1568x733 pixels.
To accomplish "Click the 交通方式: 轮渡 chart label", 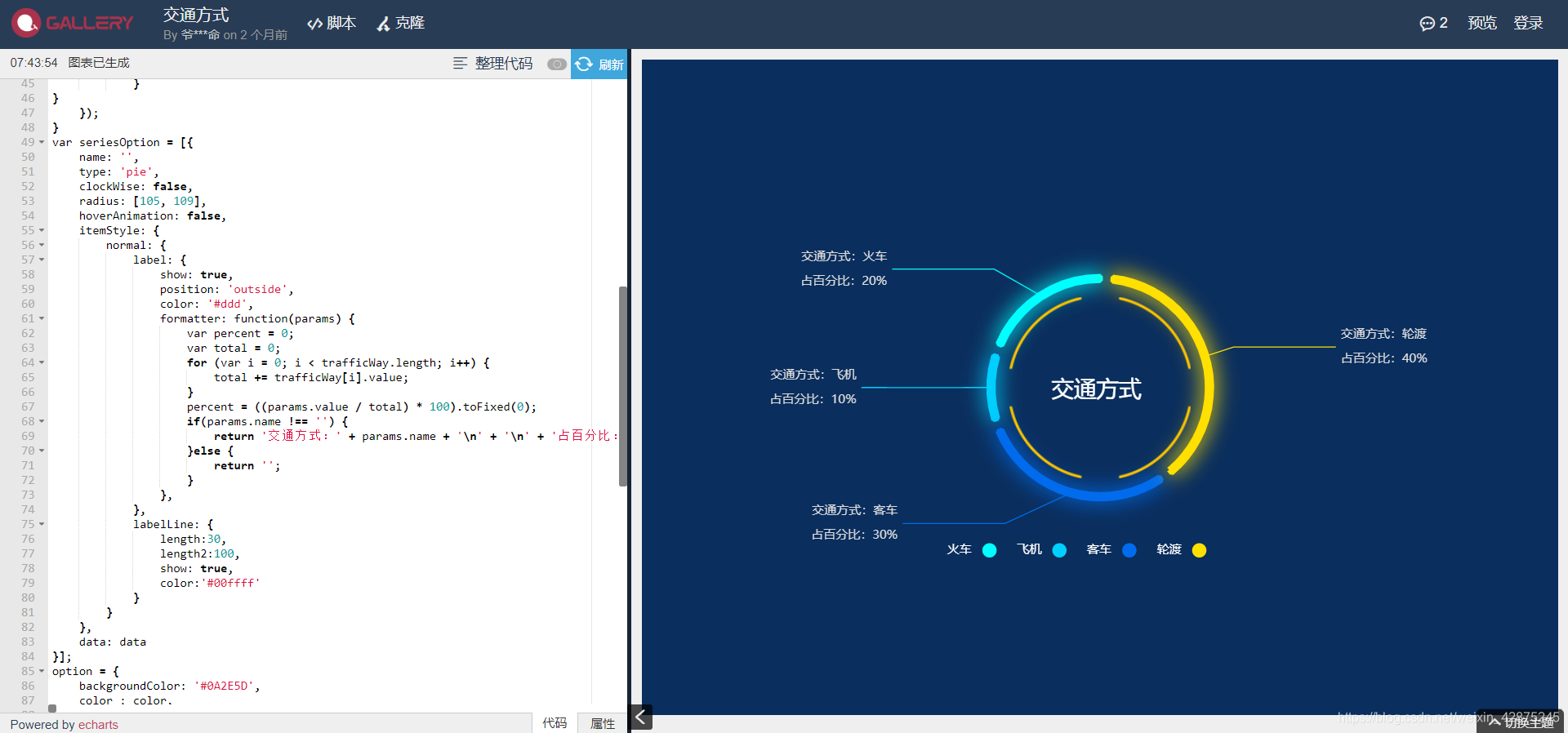I will 1383,333.
